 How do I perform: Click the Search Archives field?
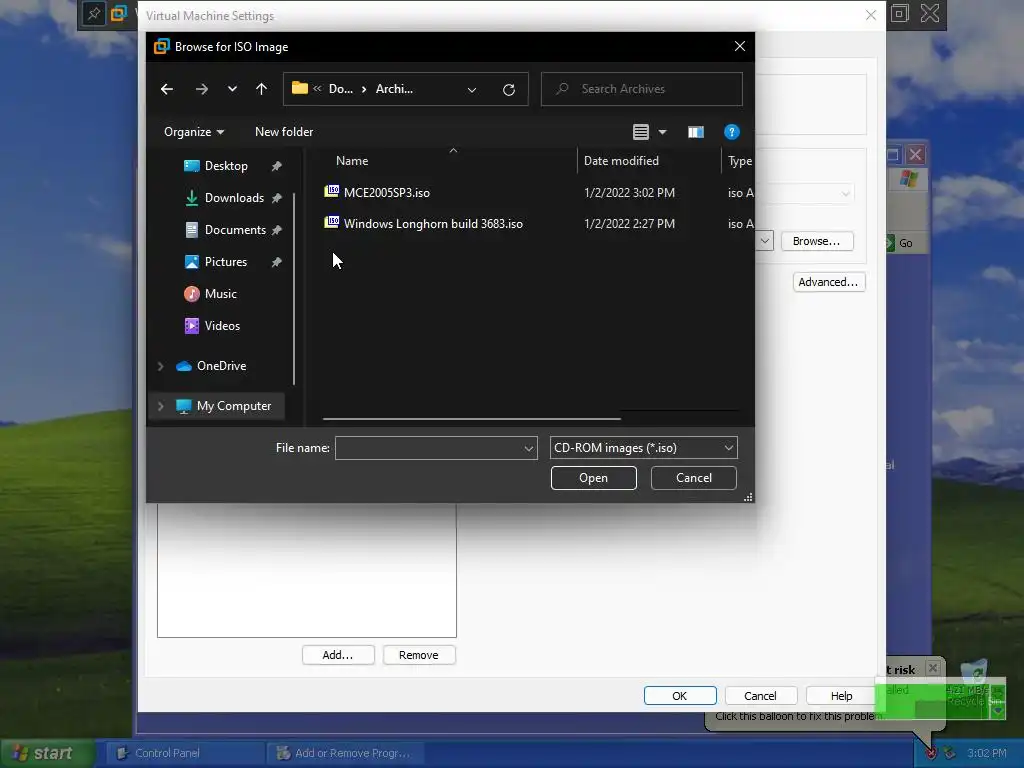641,89
